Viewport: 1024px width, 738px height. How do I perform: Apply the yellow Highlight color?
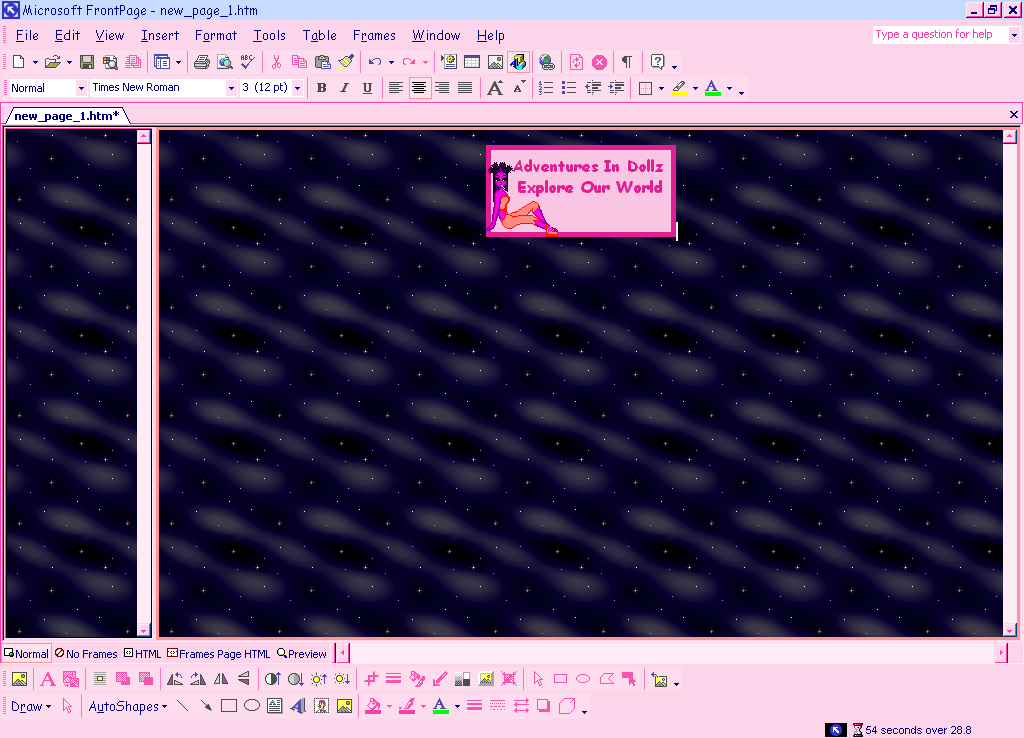(679, 88)
